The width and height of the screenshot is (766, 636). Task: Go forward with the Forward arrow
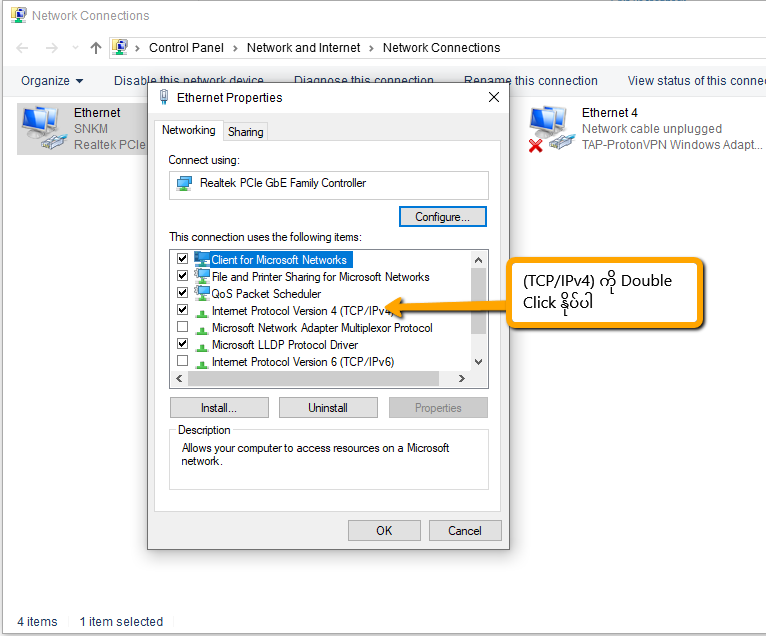[51, 48]
